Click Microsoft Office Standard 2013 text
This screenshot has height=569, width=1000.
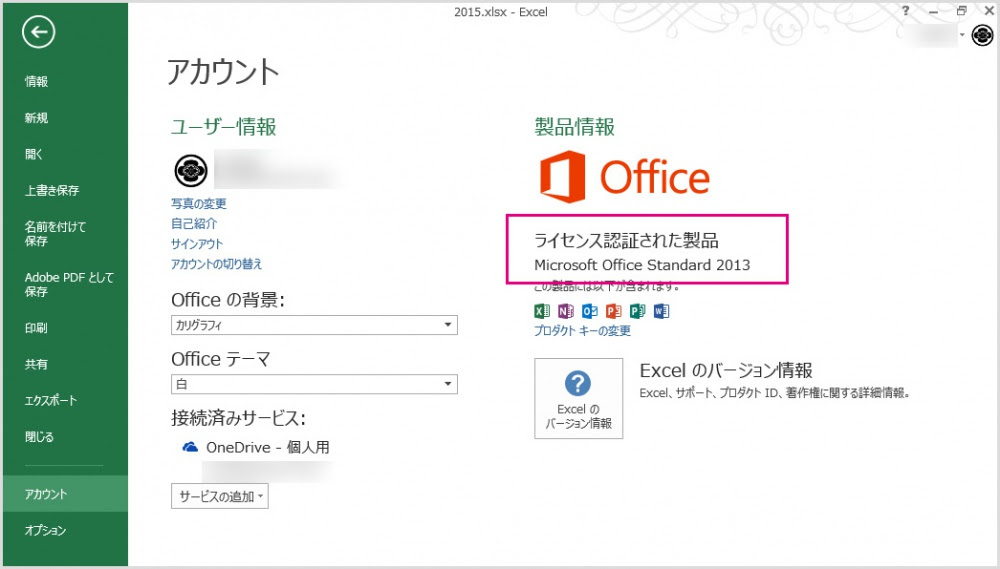pyautogui.click(x=642, y=265)
